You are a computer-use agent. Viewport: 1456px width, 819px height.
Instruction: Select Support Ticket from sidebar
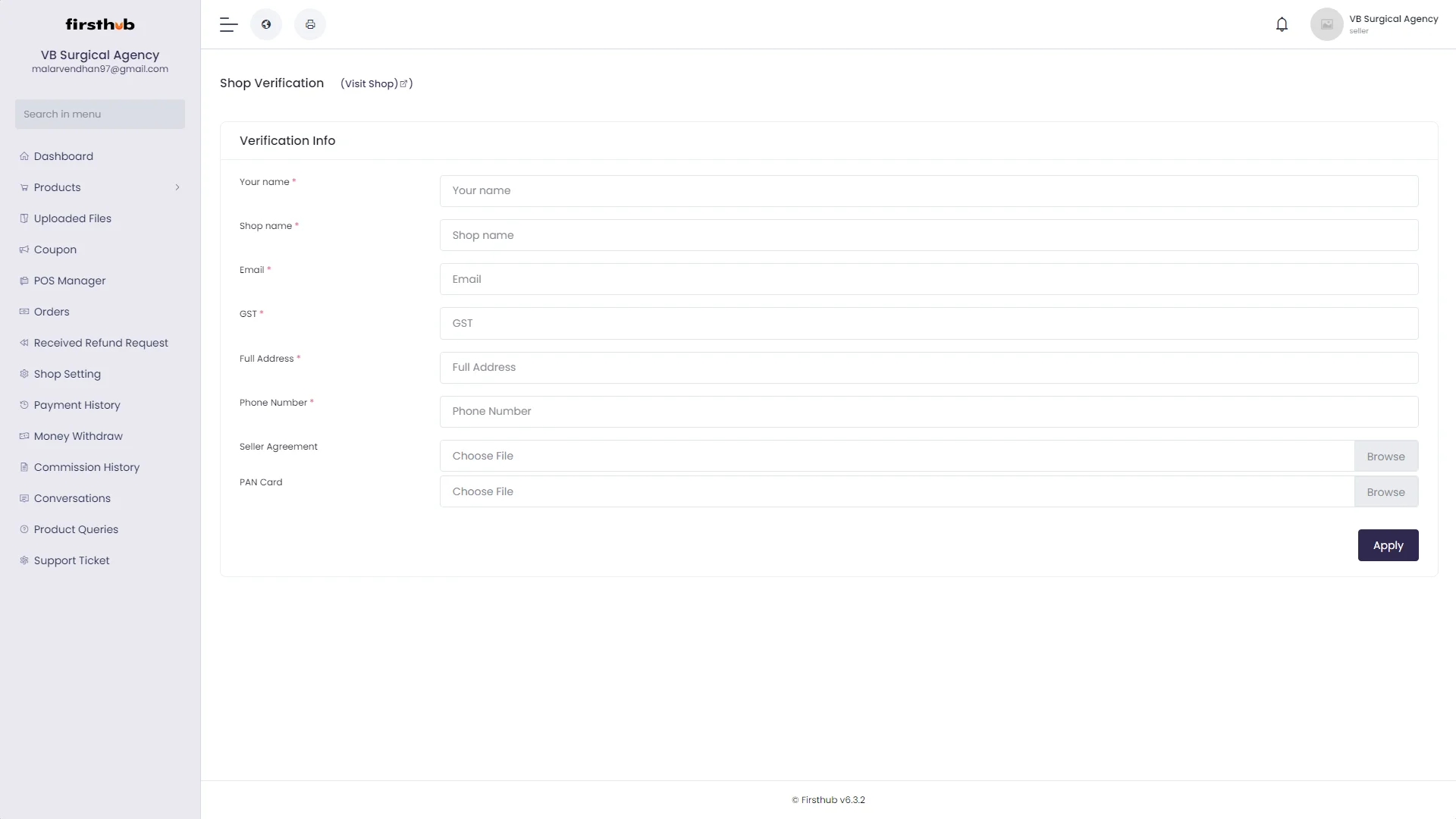pyautogui.click(x=71, y=560)
